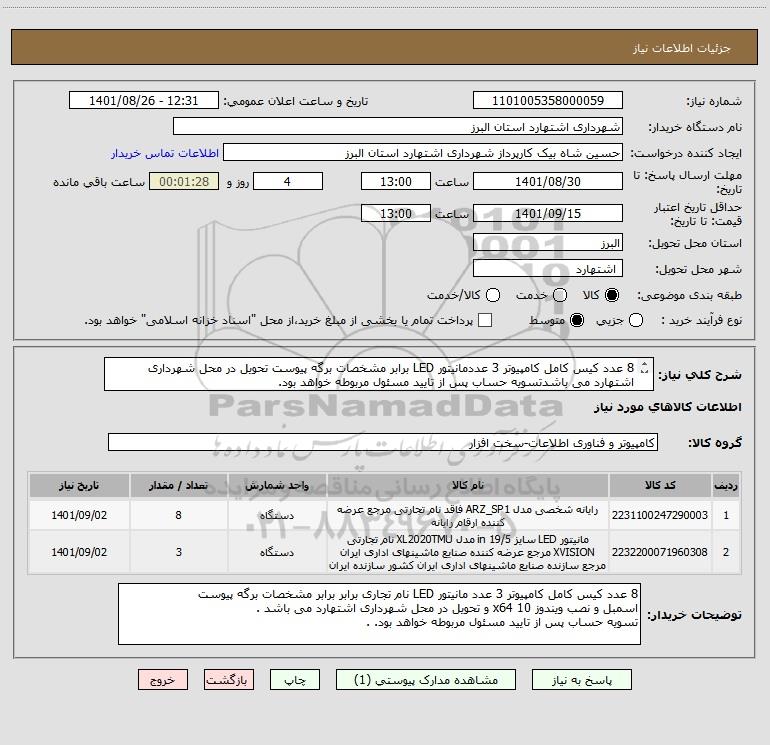Click the remaining time countdown 00:01:28
Viewport: 770px width, 745px height.
(184, 181)
